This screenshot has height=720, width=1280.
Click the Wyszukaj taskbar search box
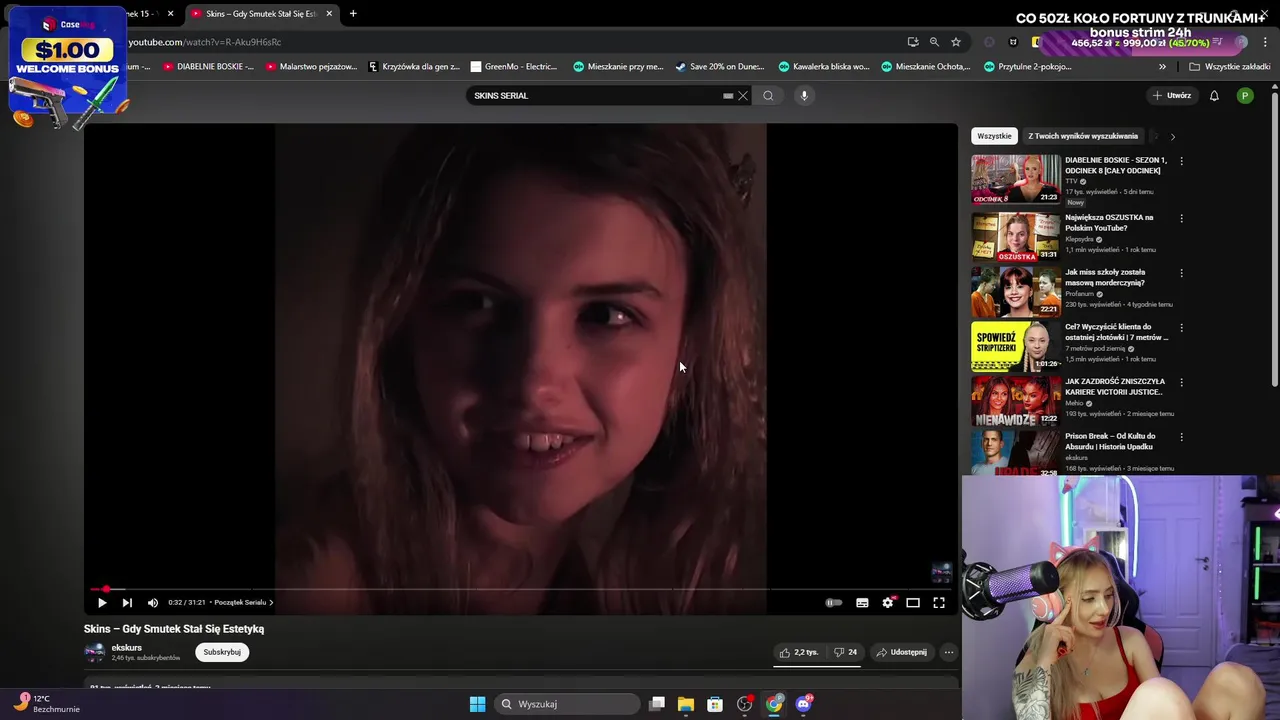coord(567,704)
